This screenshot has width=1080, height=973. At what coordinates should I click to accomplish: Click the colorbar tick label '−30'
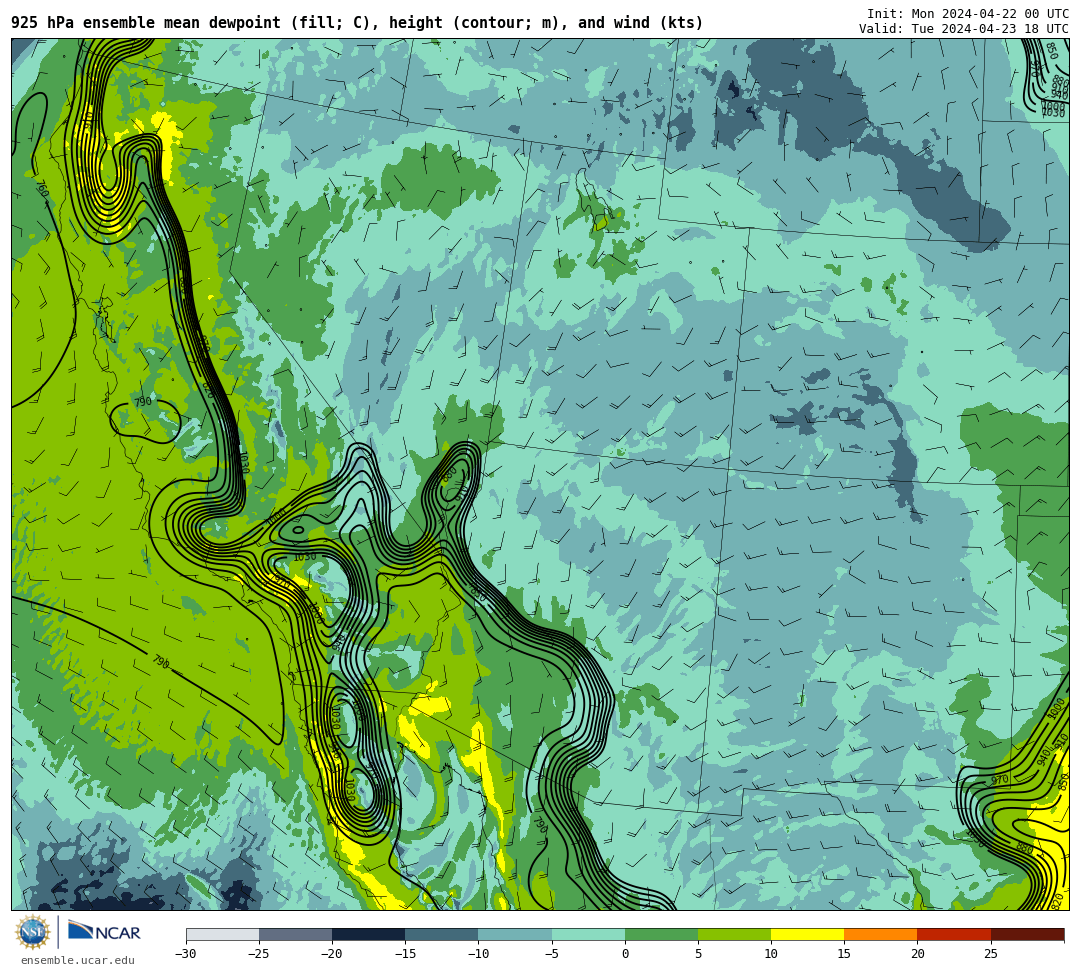pos(186,954)
